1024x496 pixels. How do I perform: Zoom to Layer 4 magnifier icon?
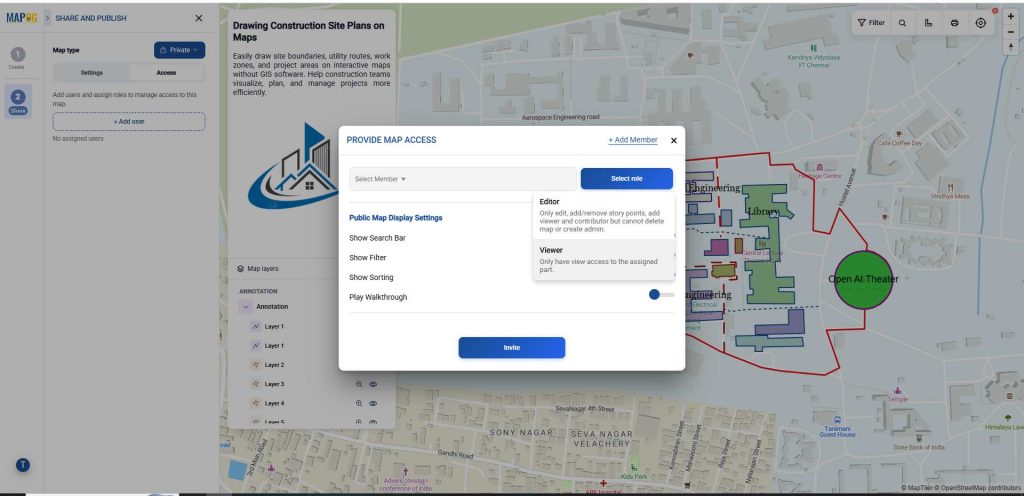(359, 403)
